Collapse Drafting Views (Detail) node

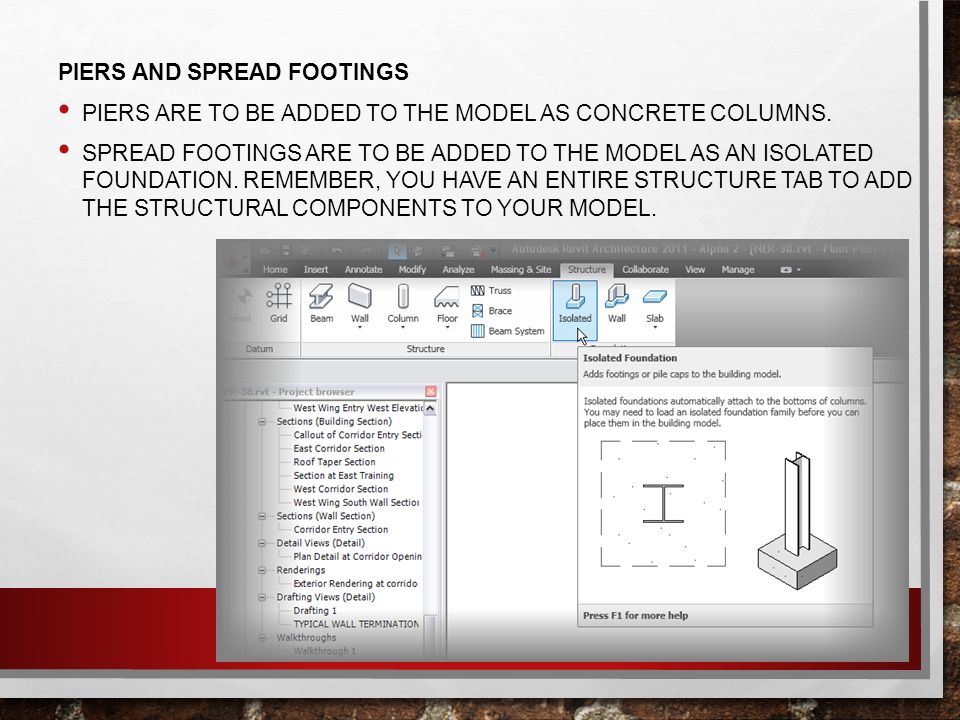click(x=262, y=596)
